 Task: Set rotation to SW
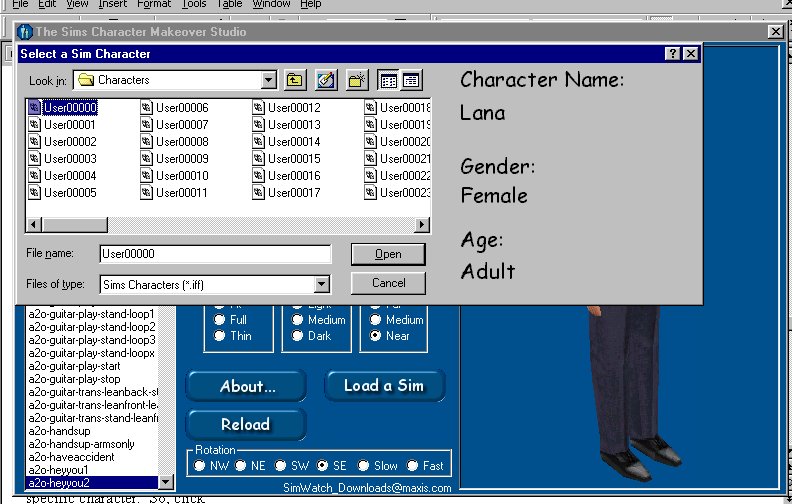pos(280,466)
